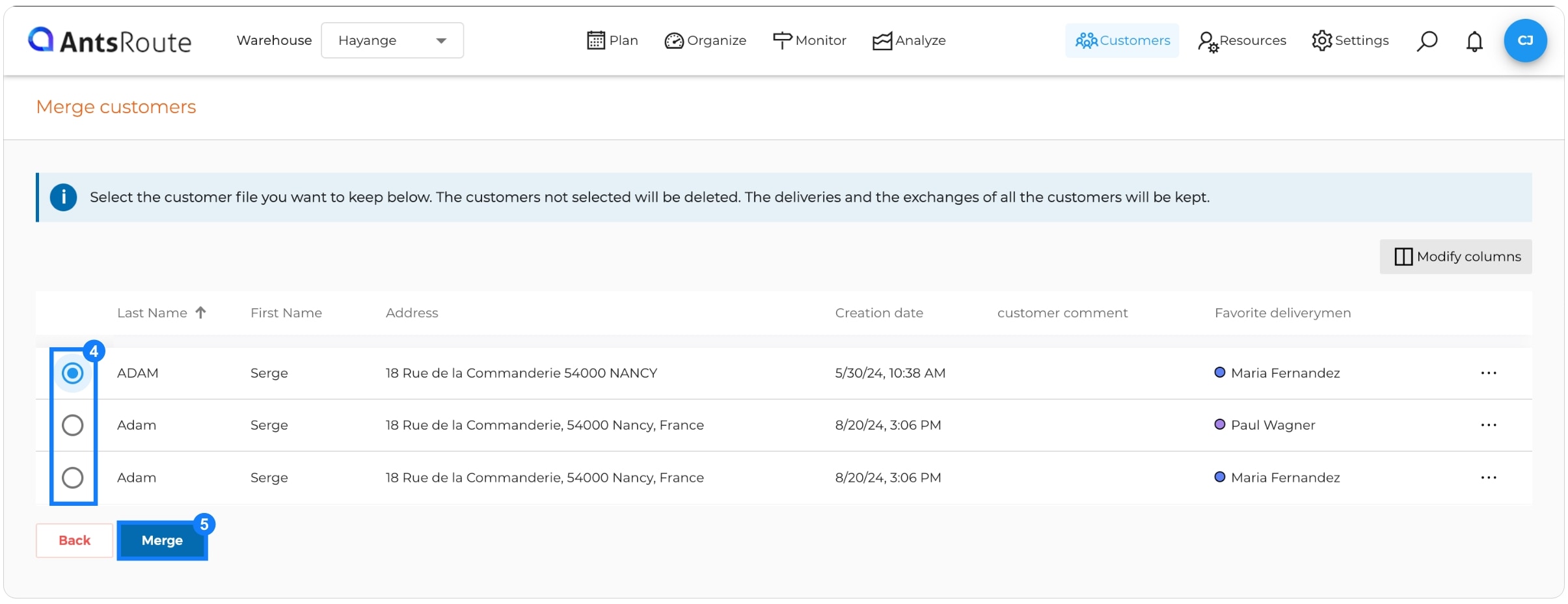
Task: Click the customer comment column header
Action: click(x=1062, y=313)
